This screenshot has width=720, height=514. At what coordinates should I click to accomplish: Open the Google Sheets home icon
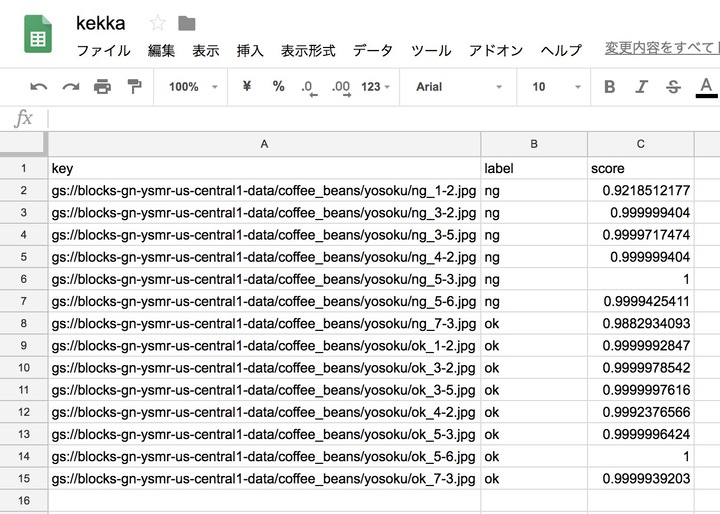tap(38, 35)
